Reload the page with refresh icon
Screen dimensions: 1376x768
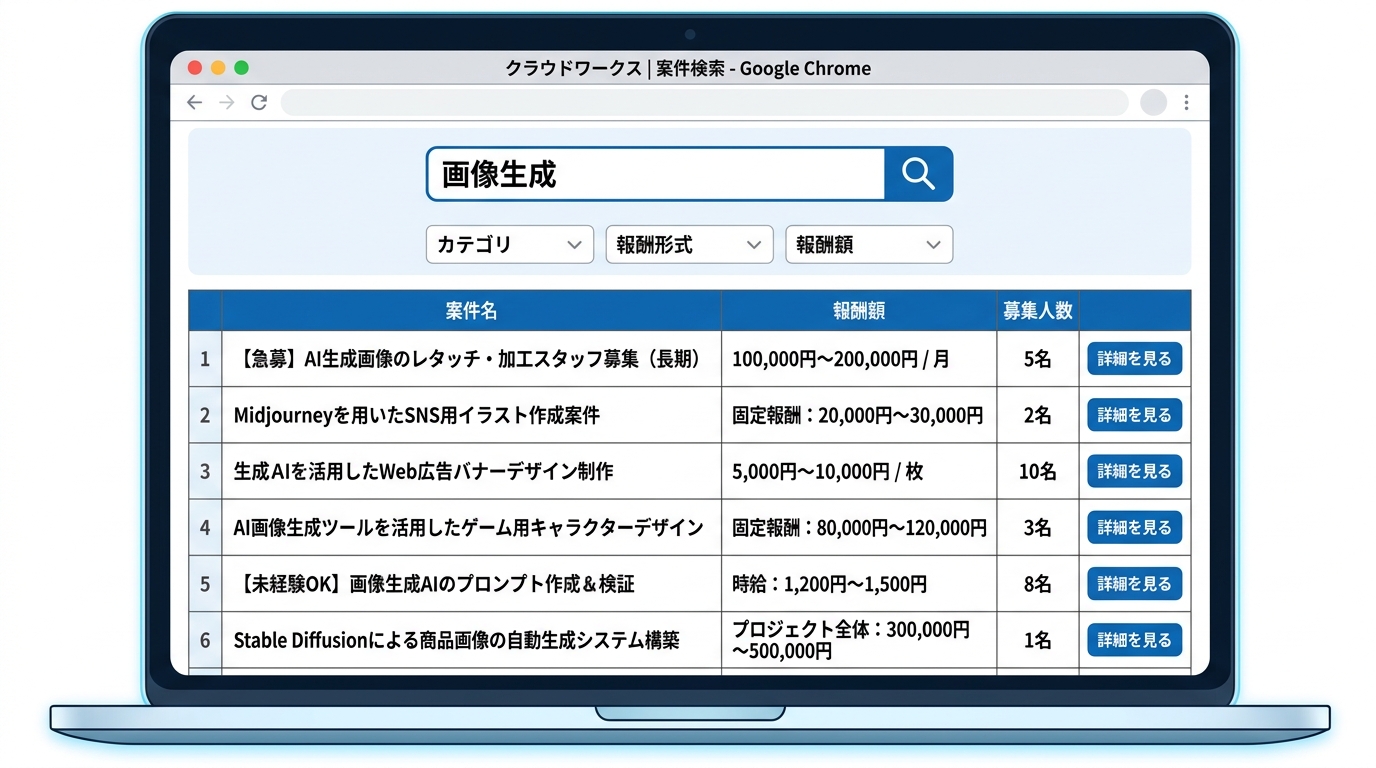point(259,102)
